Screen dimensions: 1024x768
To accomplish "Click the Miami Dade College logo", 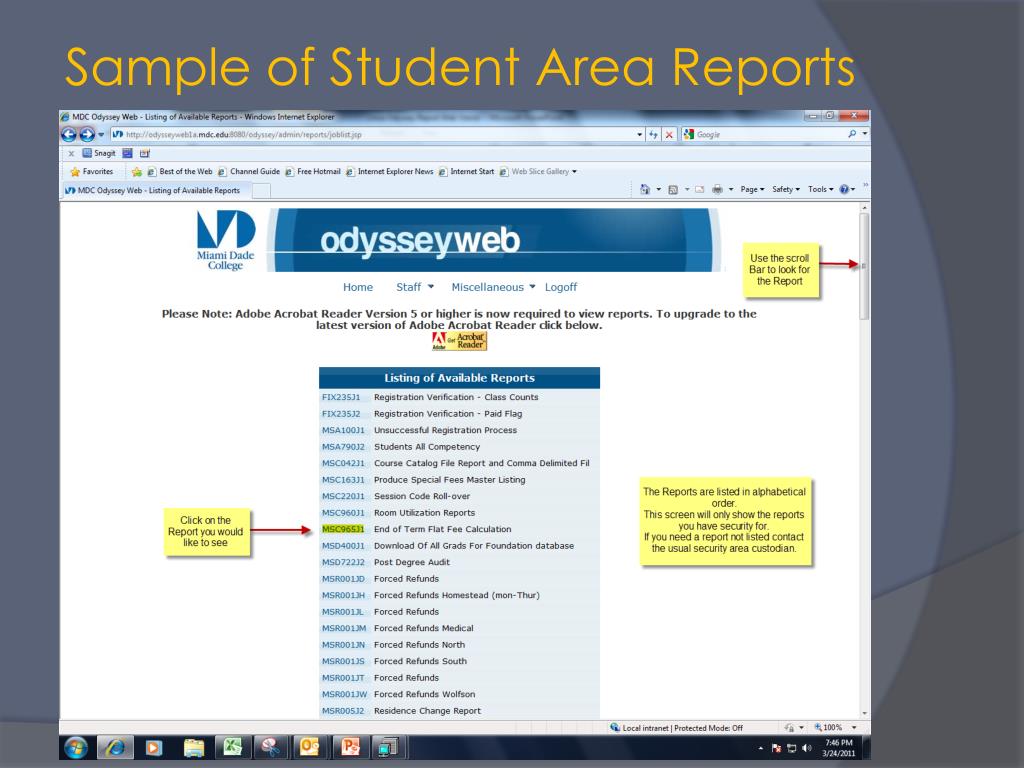I will click(225, 240).
